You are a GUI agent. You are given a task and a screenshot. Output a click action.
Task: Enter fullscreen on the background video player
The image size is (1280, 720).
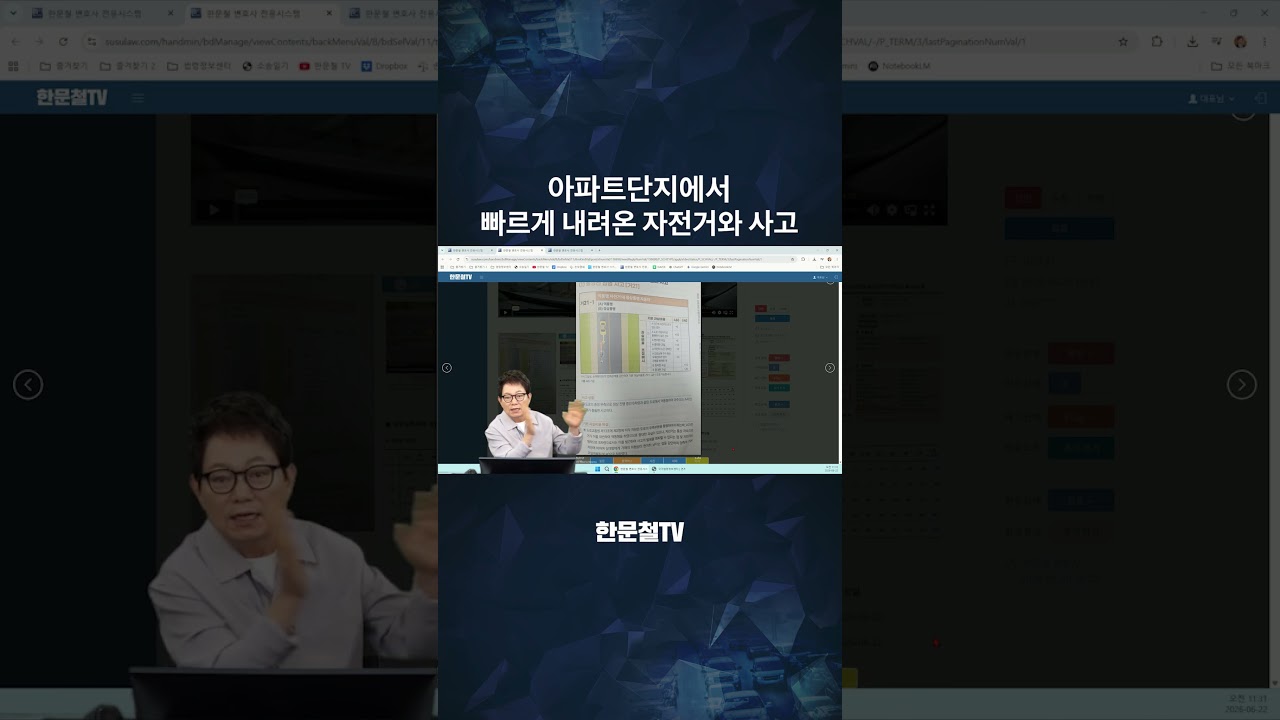[930, 210]
